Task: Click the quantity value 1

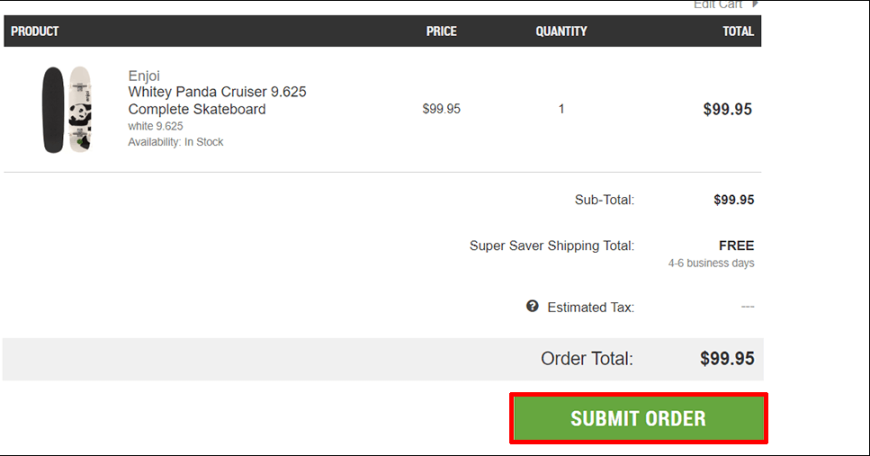Action: [x=561, y=109]
